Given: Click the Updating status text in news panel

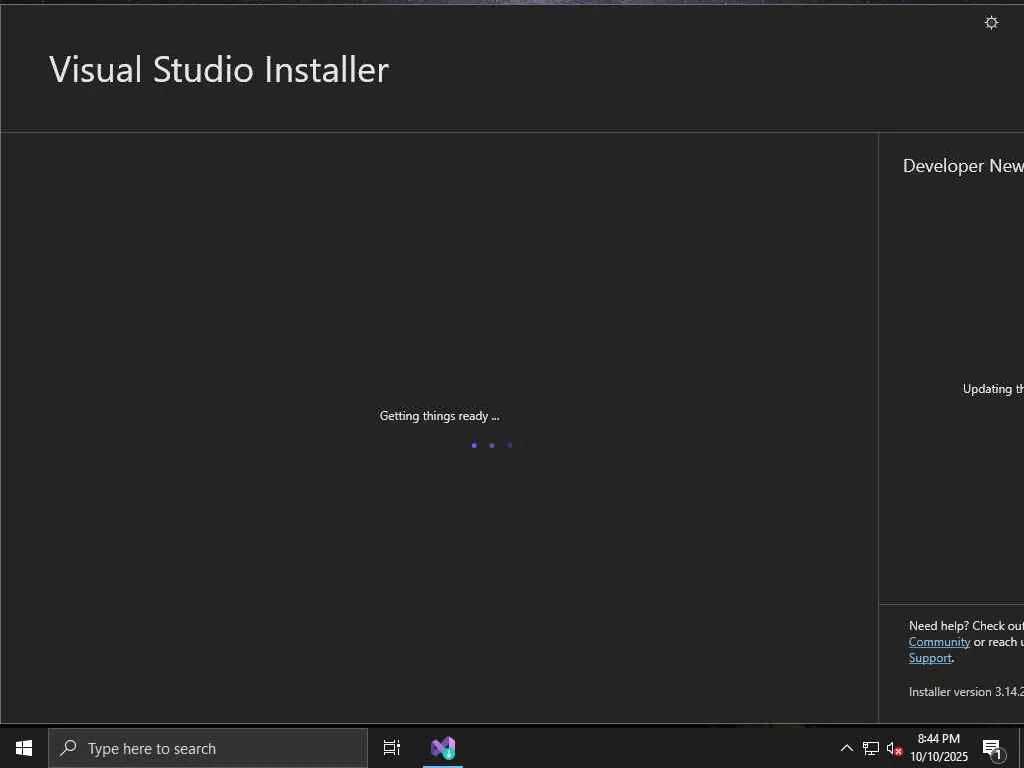Looking at the screenshot, I should 993,389.
